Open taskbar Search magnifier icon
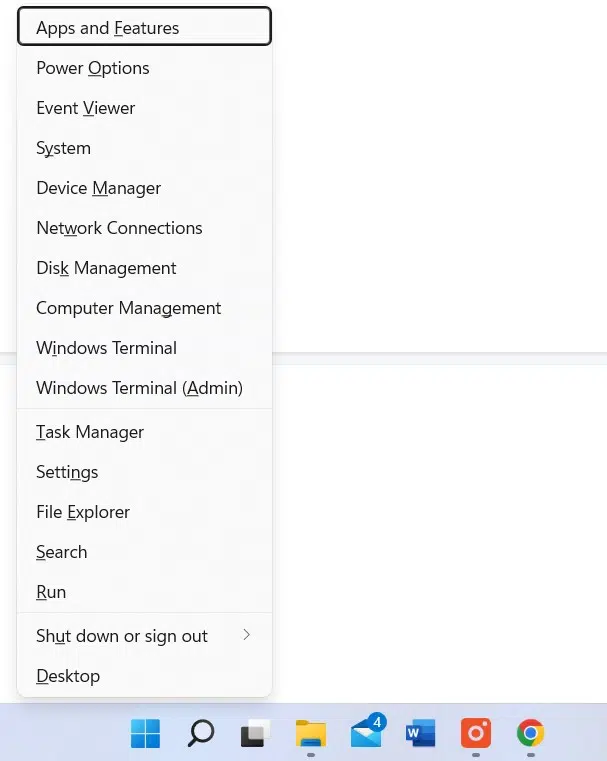Image resolution: width=607 pixels, height=761 pixels. (x=200, y=734)
